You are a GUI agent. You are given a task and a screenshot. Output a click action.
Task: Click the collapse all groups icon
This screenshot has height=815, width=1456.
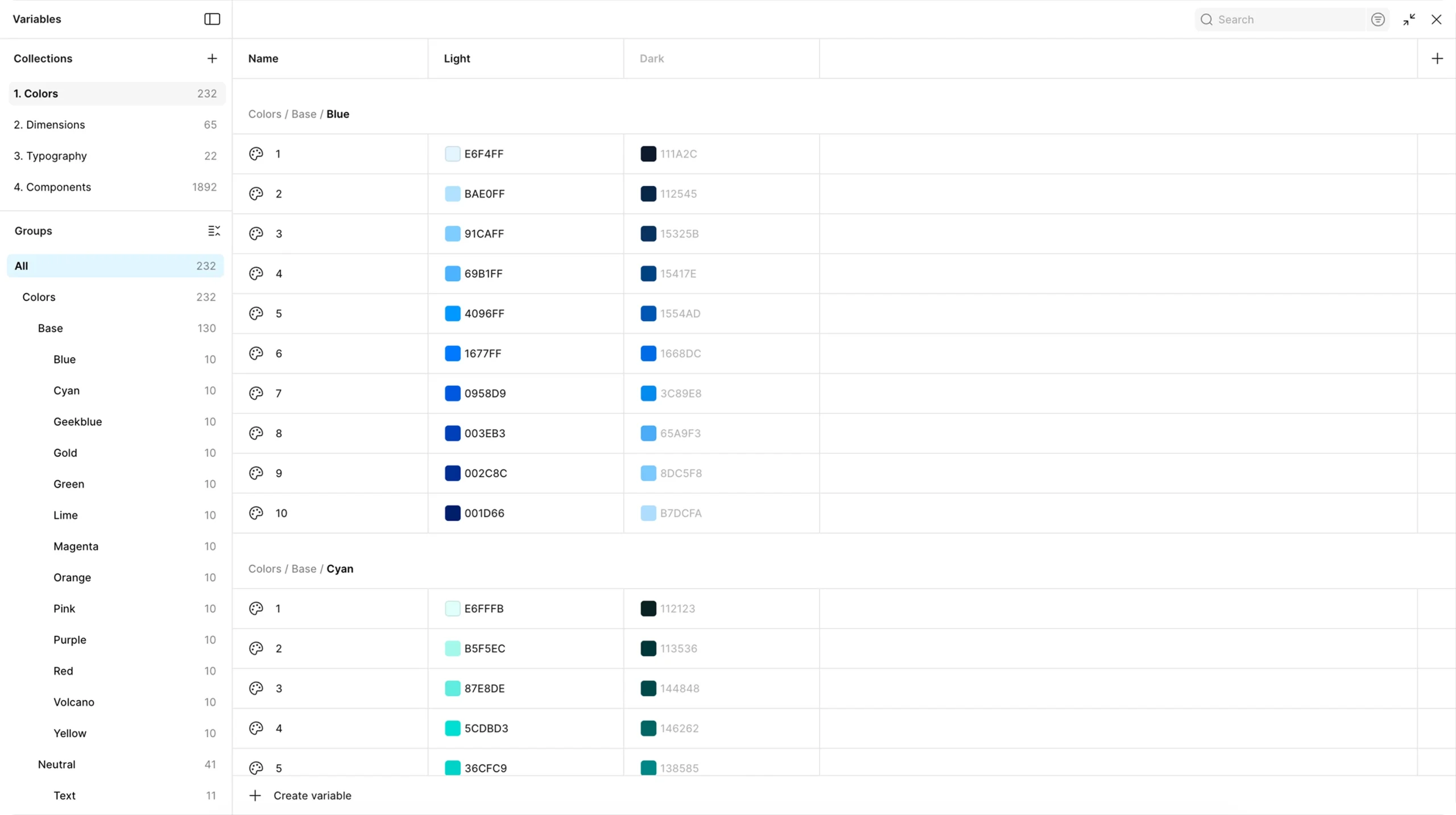[214, 231]
